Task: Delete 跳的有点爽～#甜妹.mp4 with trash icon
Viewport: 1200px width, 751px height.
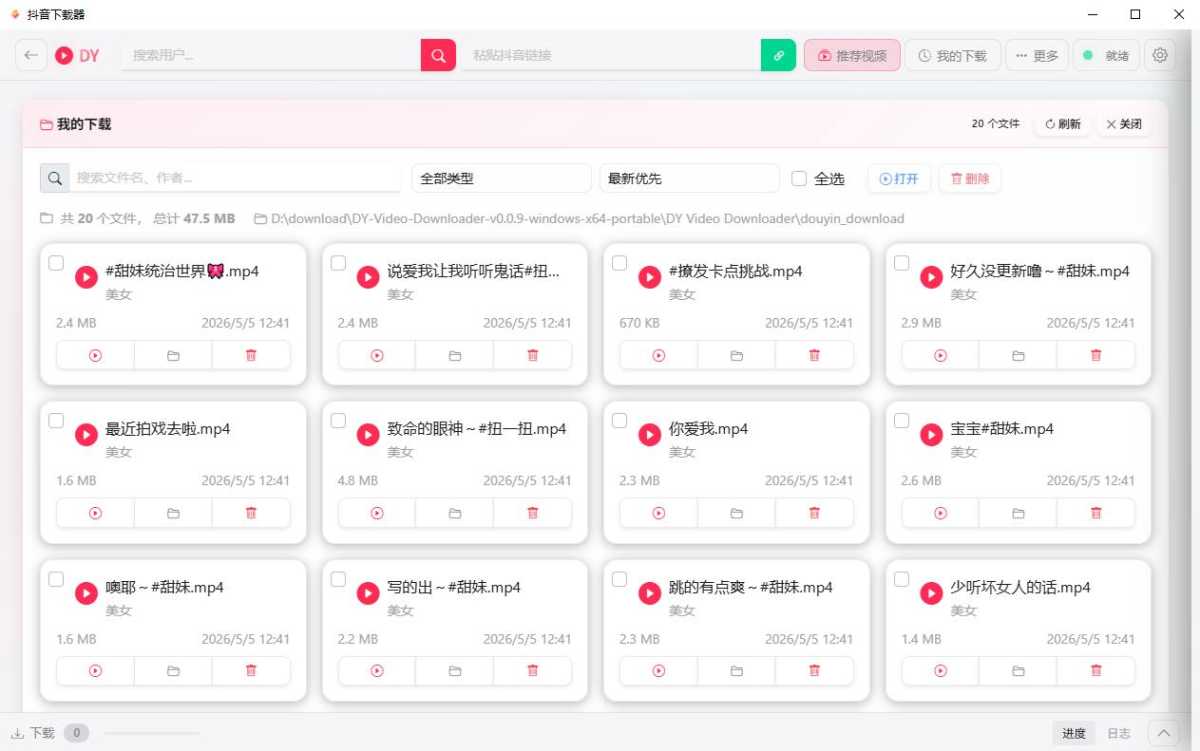Action: (815, 671)
